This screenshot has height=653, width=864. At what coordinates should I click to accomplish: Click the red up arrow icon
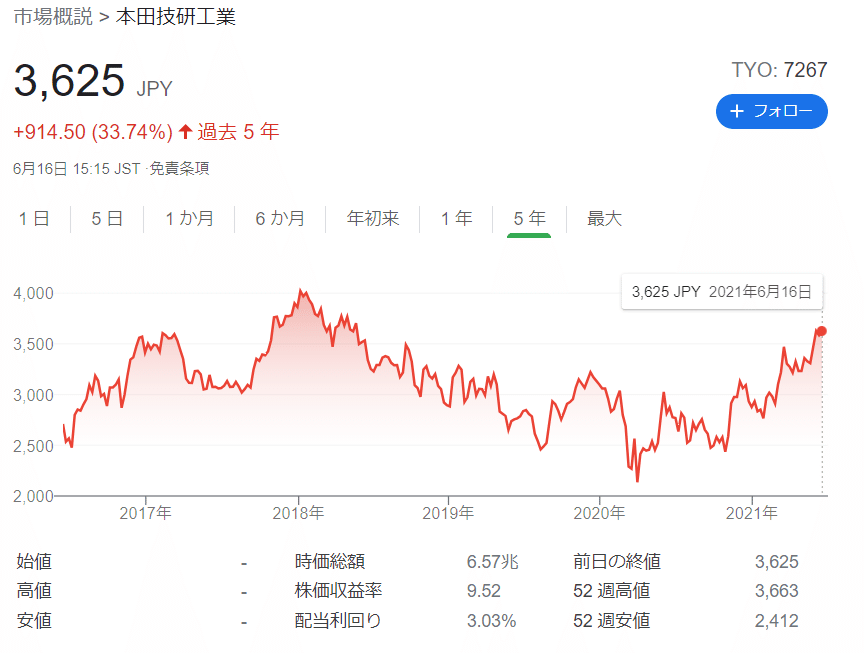[185, 132]
